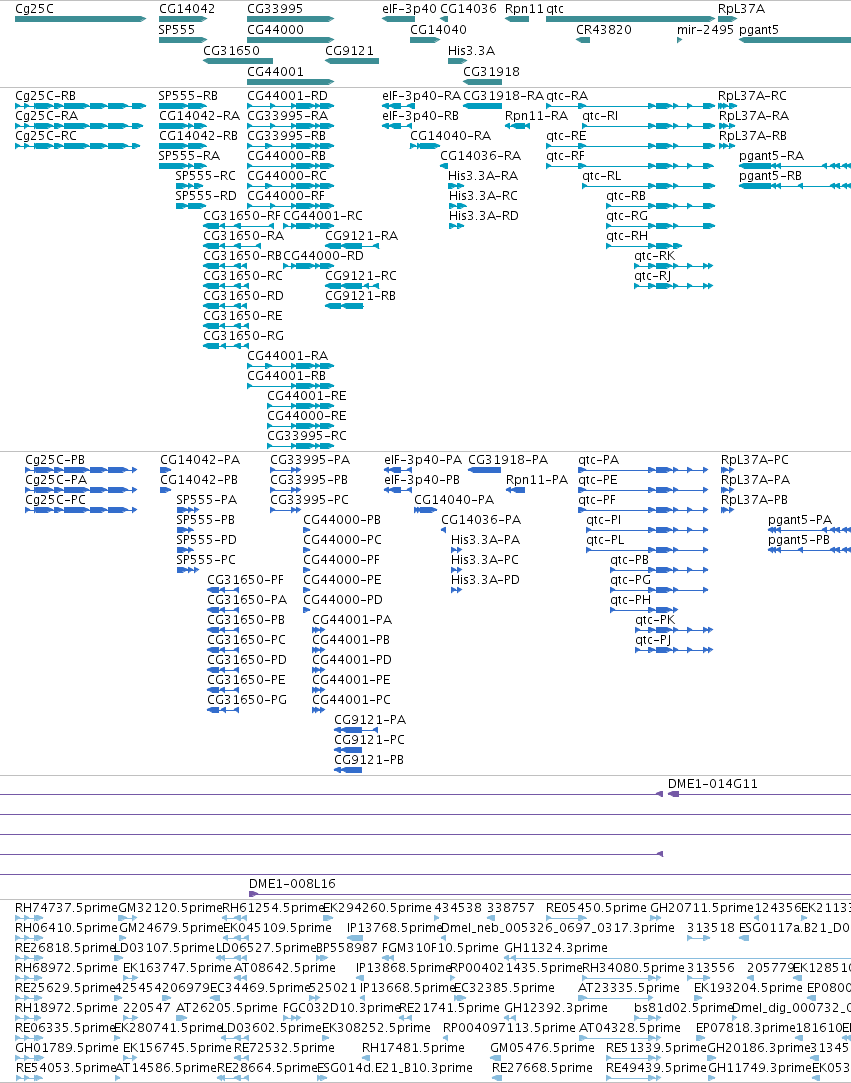Open the Cg25C-RB transcript

[80, 106]
